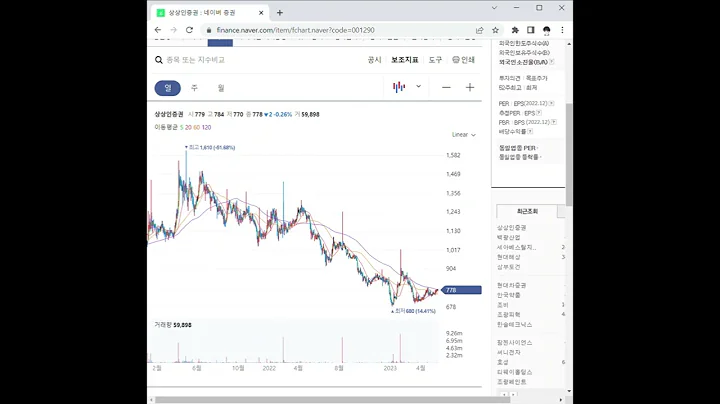Share this page via address bar icon
The image size is (720, 404).
coord(479,30)
